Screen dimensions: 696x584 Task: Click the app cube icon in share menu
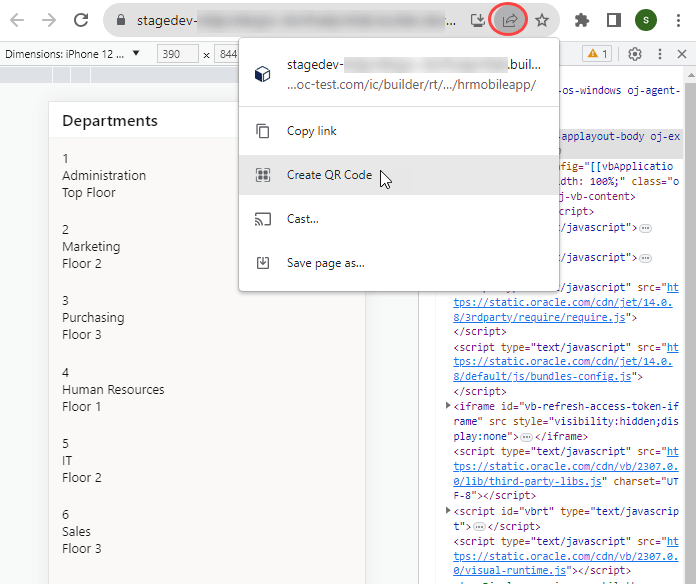pyautogui.click(x=262, y=74)
